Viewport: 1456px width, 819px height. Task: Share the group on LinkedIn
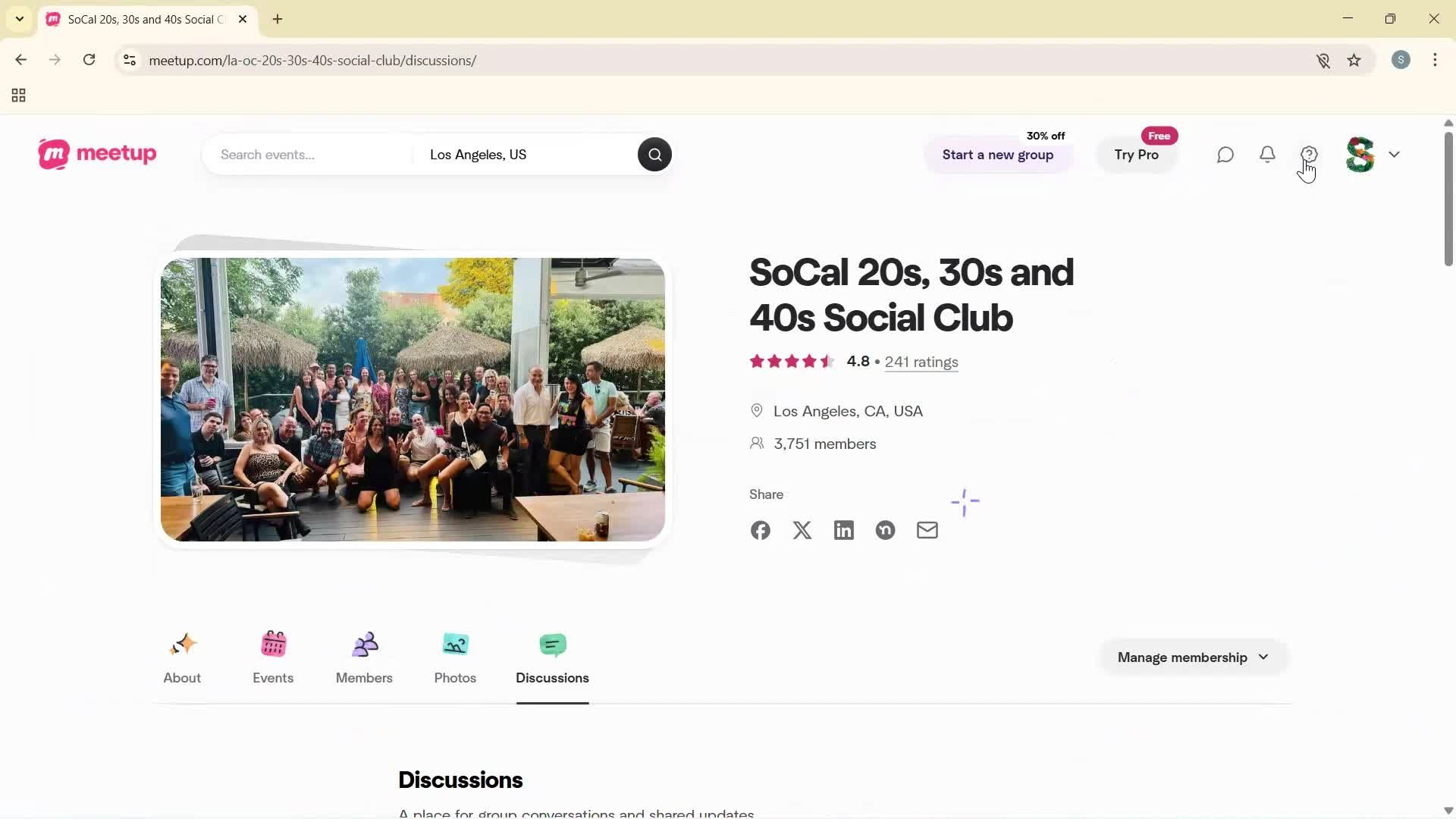[x=843, y=529]
